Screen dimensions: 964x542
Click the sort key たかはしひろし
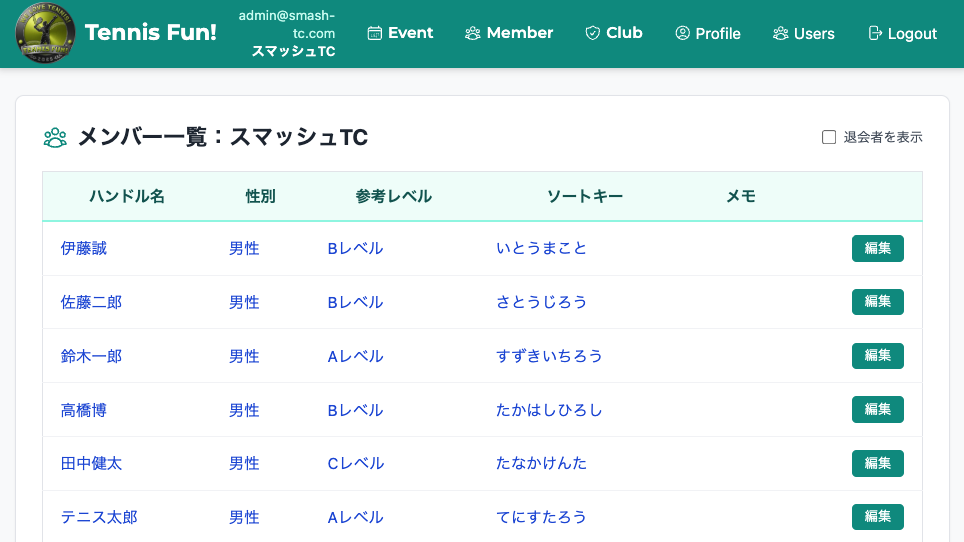(549, 410)
